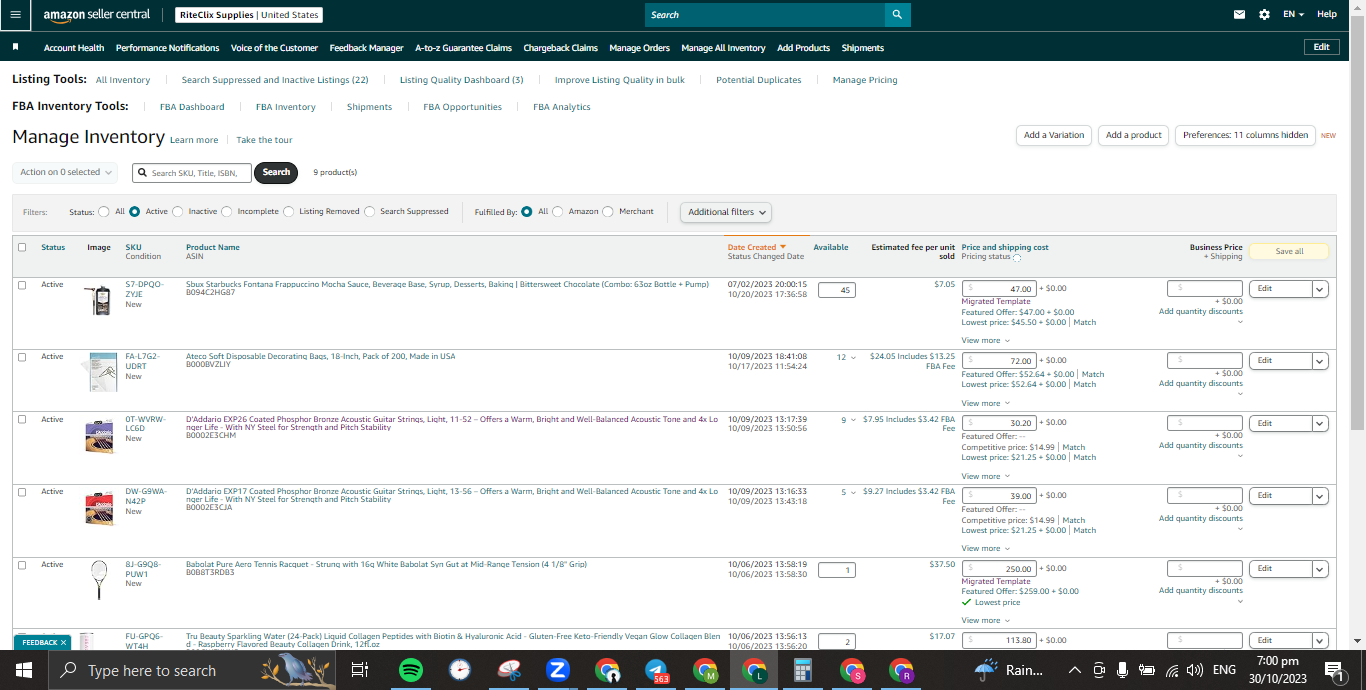This screenshot has height=690, width=1366.
Task: Open Telegram from the taskbar
Action: pyautogui.click(x=656, y=670)
